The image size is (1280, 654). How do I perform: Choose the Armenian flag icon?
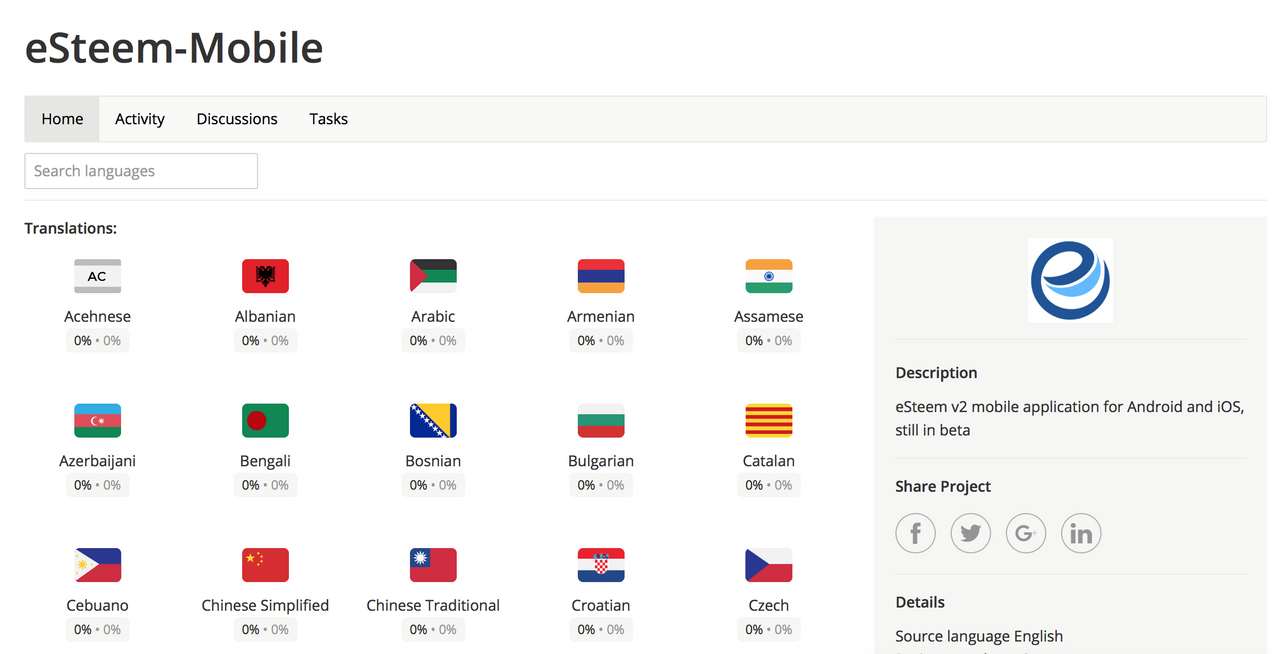pyautogui.click(x=601, y=276)
